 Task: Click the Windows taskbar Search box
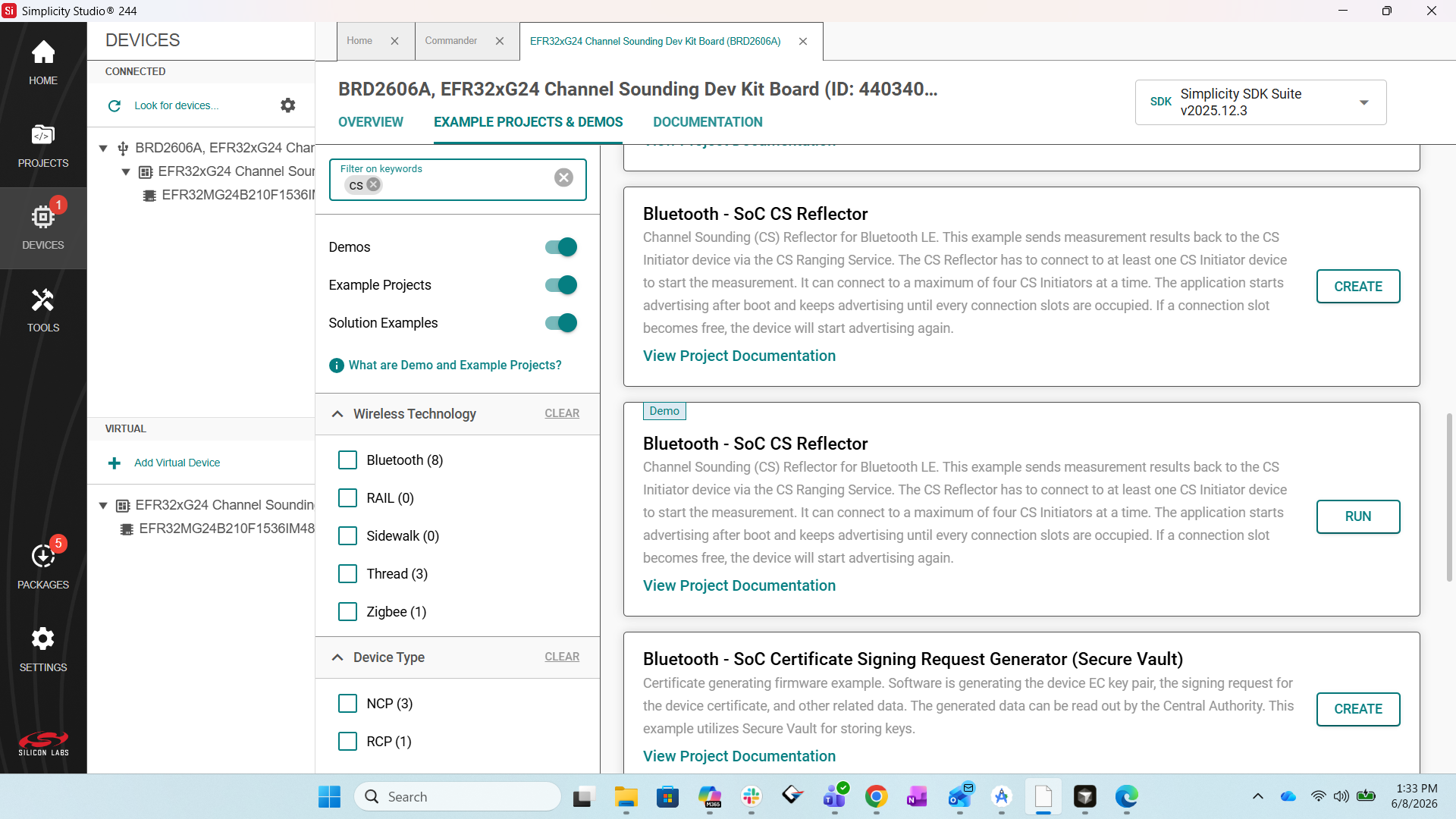(457, 796)
